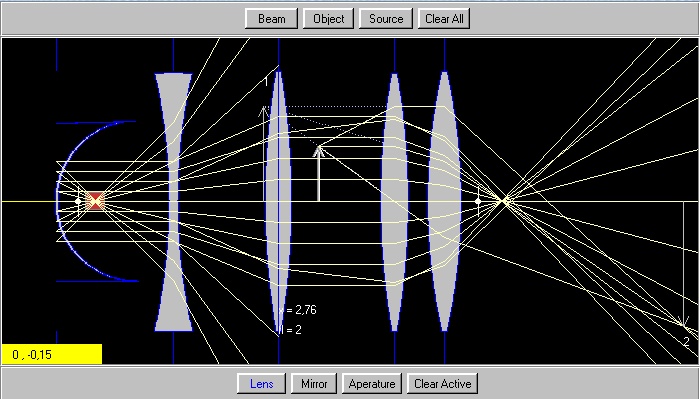Click the image arrow labeled 2
Viewport: 700px width, 399px height.
click(683, 264)
